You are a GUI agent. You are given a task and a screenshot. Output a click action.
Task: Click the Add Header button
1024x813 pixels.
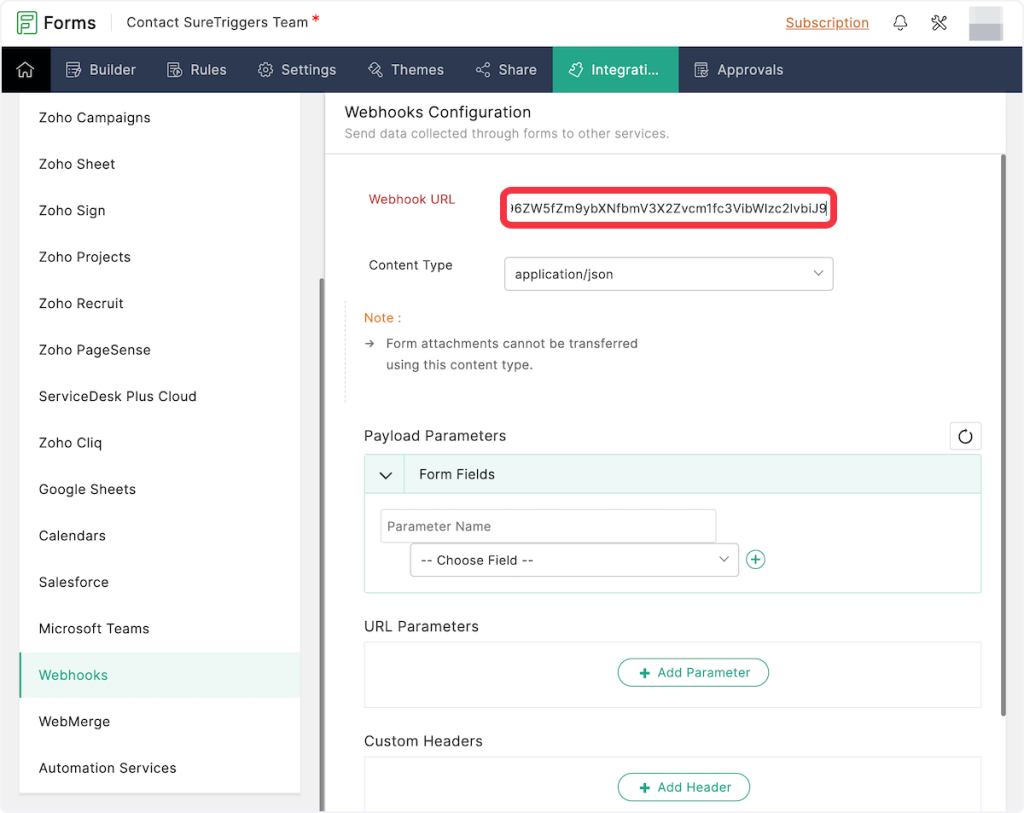click(x=684, y=788)
